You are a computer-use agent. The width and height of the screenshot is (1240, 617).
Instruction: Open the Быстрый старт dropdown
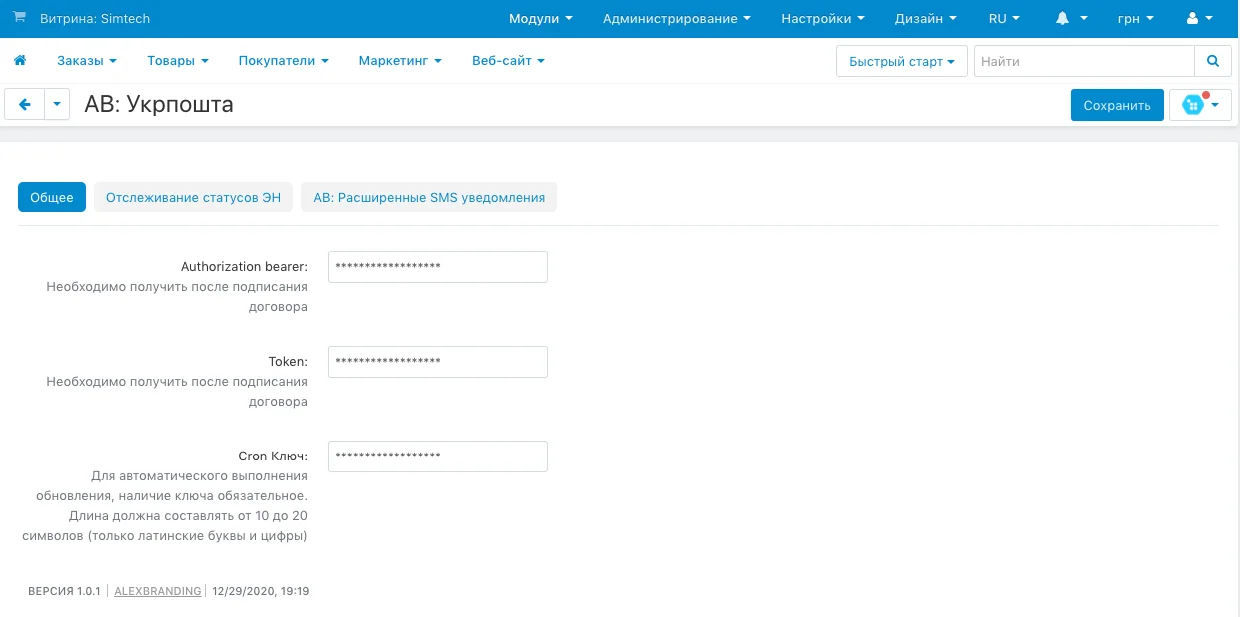[x=901, y=61]
